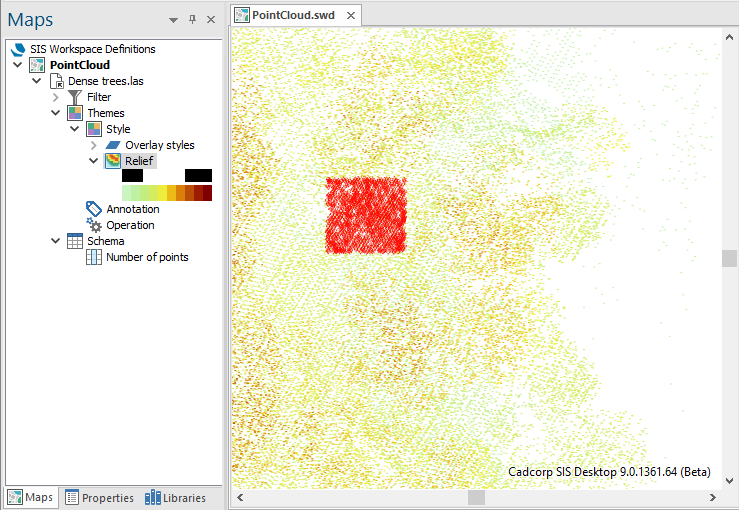Collapse the Schema node
Image resolution: width=739 pixels, height=510 pixels.
(55, 240)
